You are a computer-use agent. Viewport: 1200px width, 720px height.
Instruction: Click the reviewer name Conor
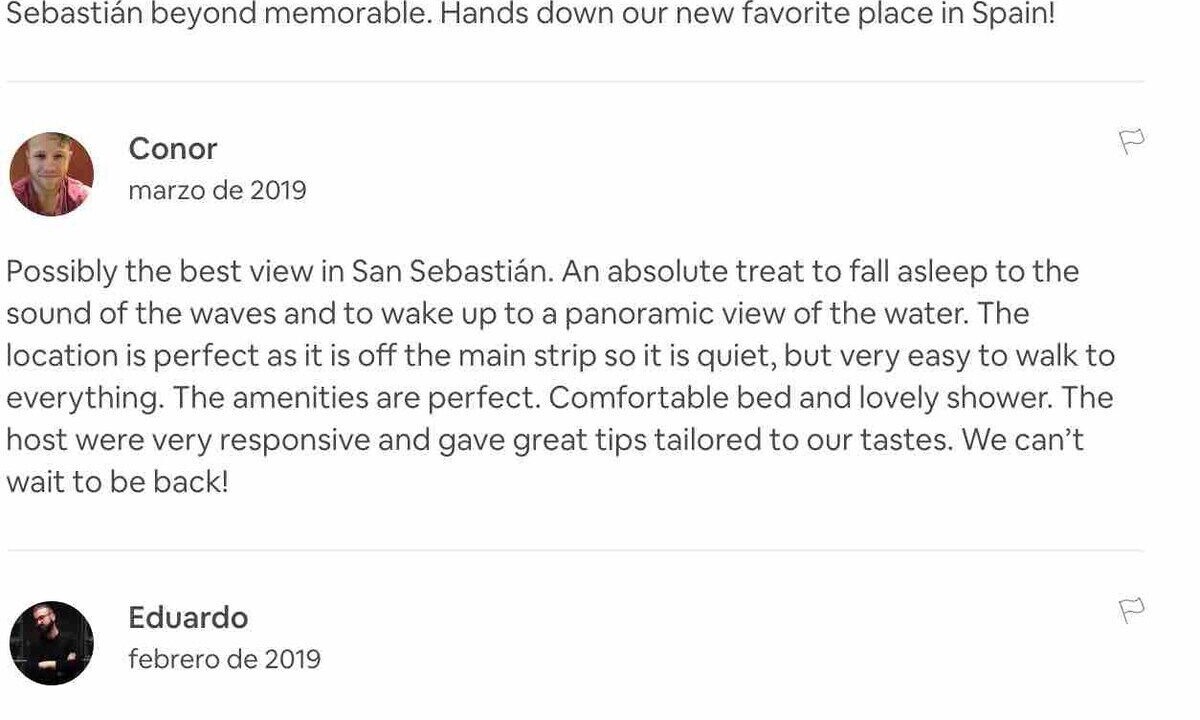pos(173,149)
